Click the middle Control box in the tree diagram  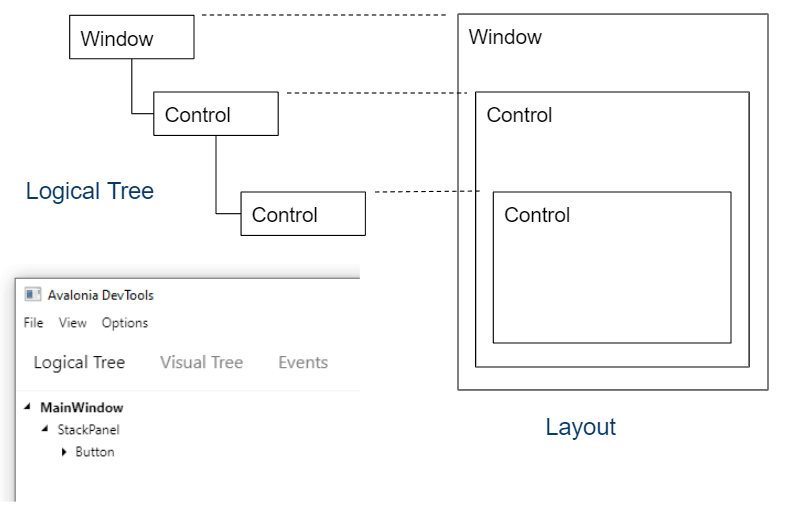(x=215, y=115)
